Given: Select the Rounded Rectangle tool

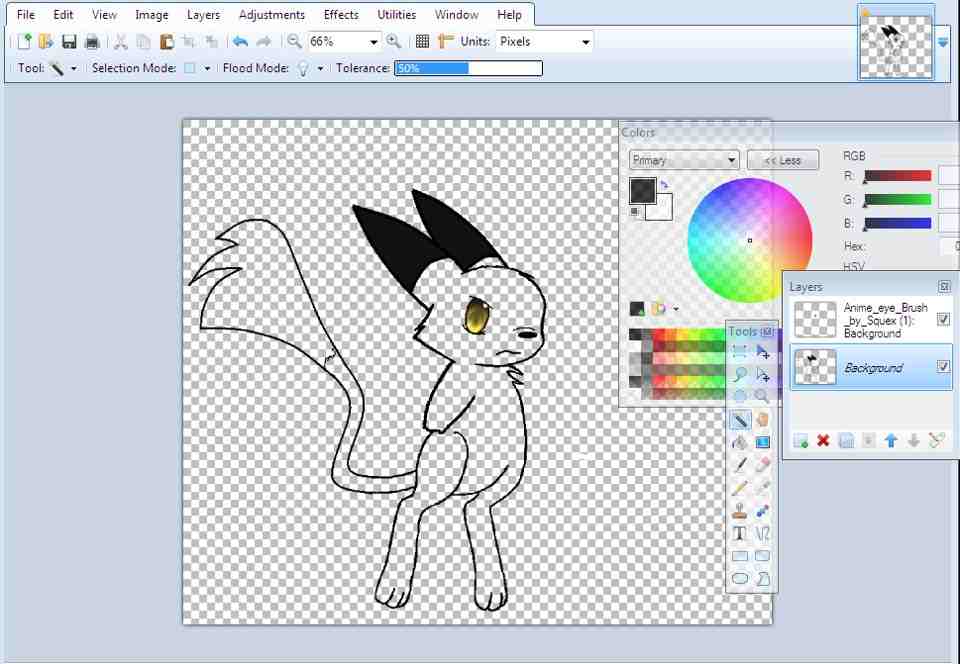Looking at the screenshot, I should (762, 556).
